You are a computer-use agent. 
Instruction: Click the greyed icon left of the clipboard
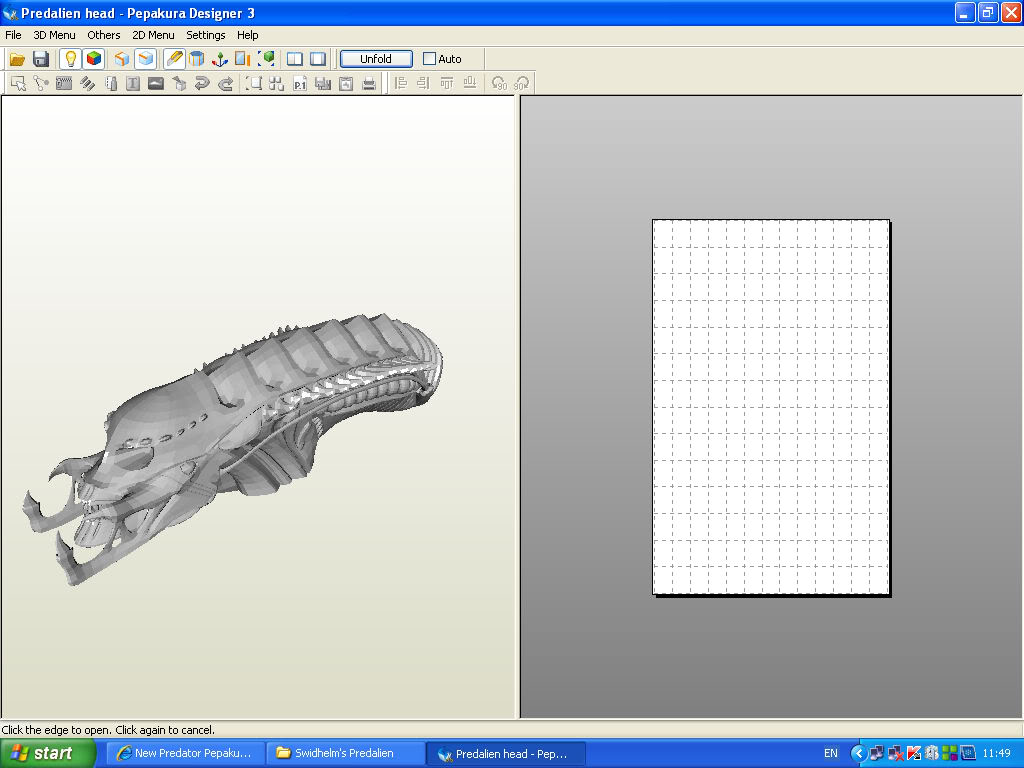(x=323, y=84)
